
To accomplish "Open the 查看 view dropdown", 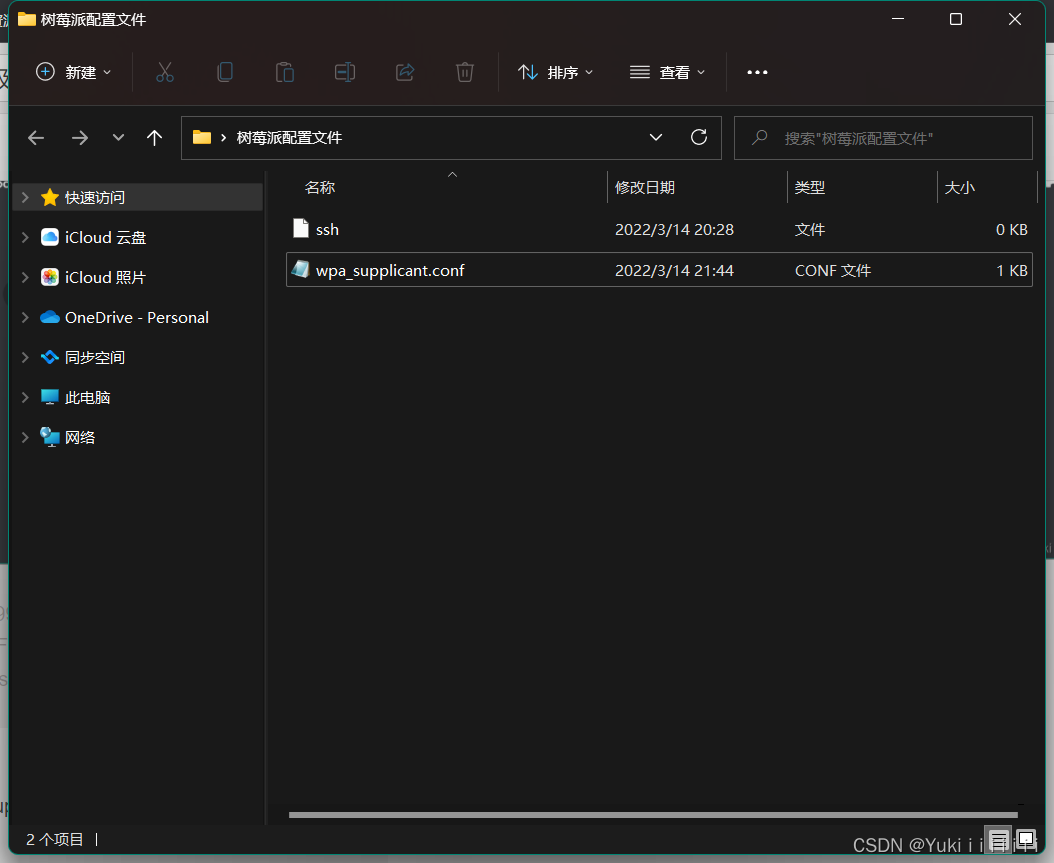I will pyautogui.click(x=667, y=72).
